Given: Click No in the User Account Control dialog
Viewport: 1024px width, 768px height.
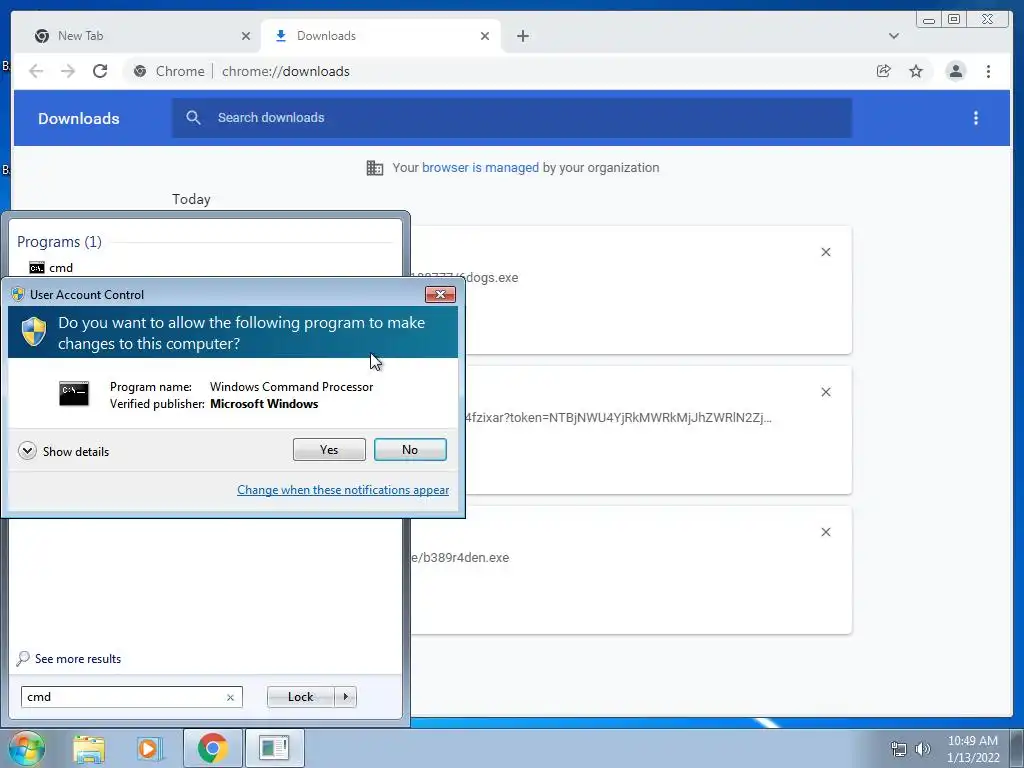Looking at the screenshot, I should [x=410, y=449].
